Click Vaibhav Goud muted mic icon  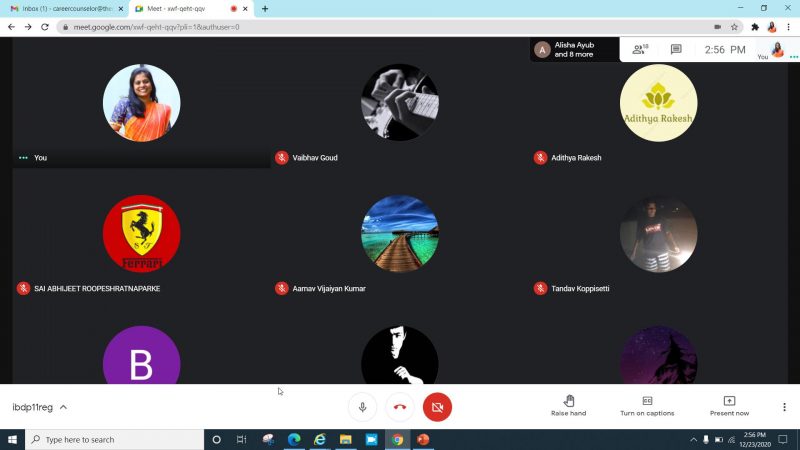click(x=282, y=158)
